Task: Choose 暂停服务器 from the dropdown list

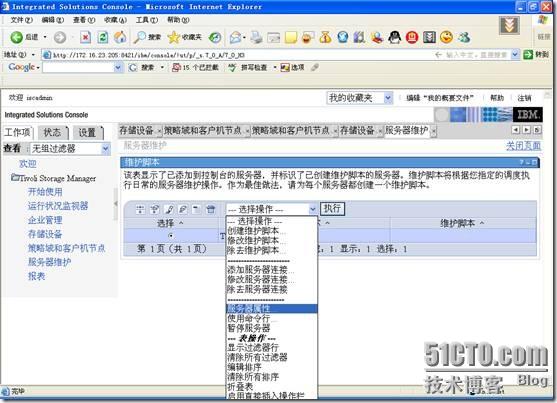Action: point(272,328)
